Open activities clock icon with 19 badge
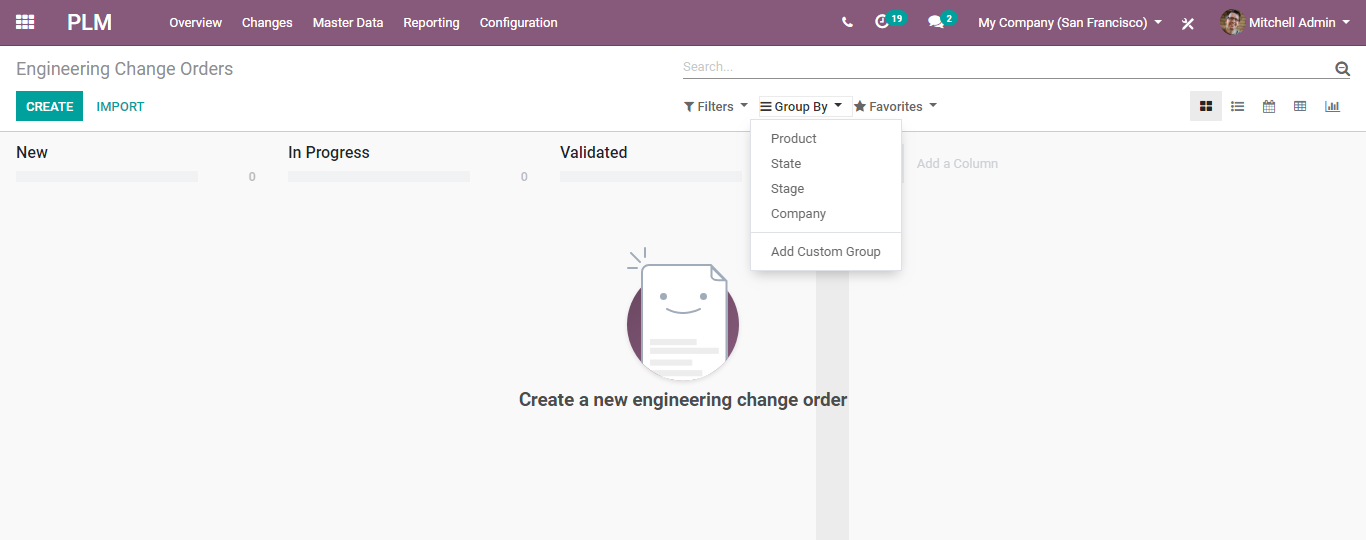This screenshot has width=1366, height=540. 889,21
